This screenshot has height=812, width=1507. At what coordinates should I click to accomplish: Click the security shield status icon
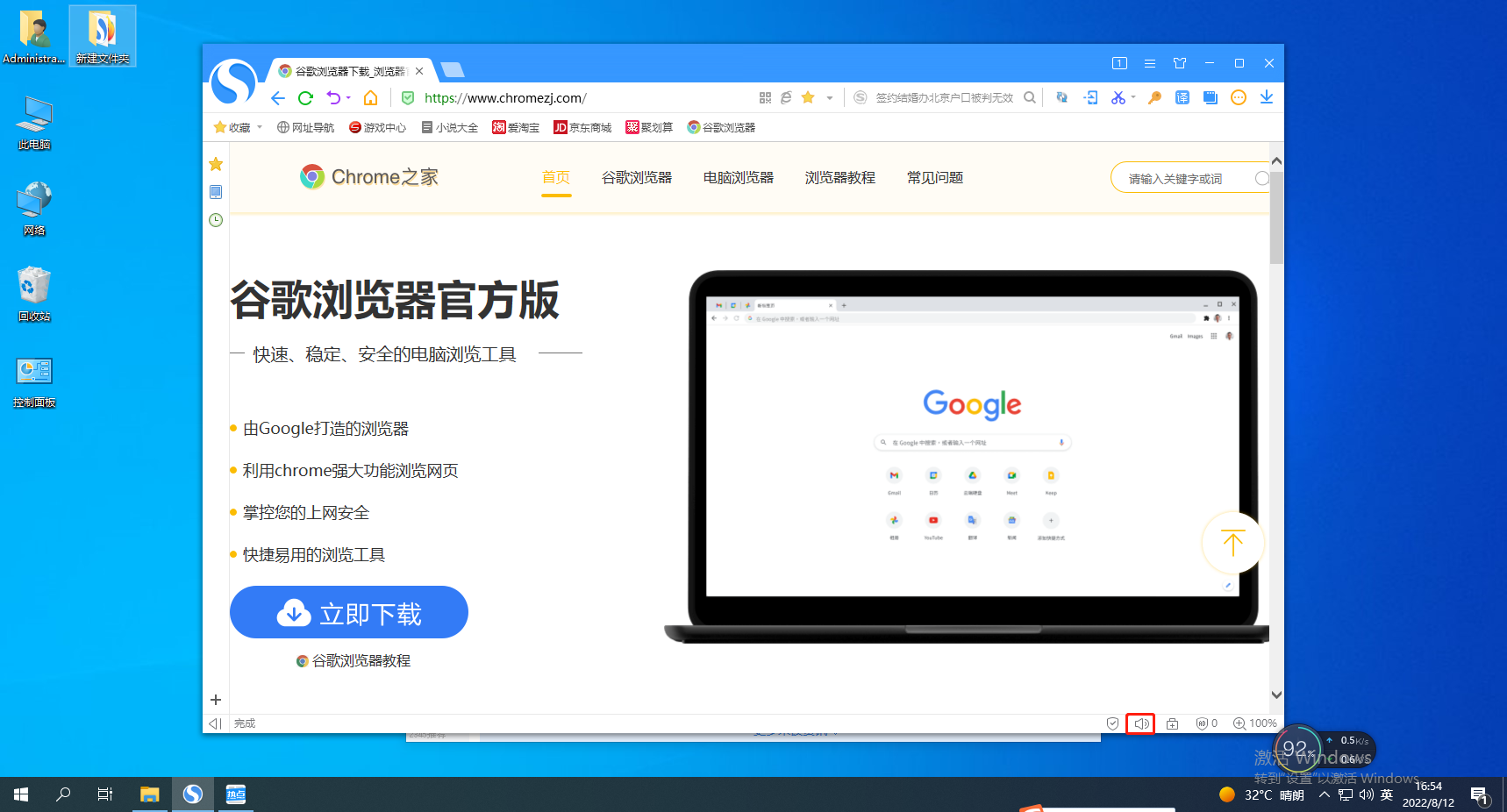[x=1112, y=723]
